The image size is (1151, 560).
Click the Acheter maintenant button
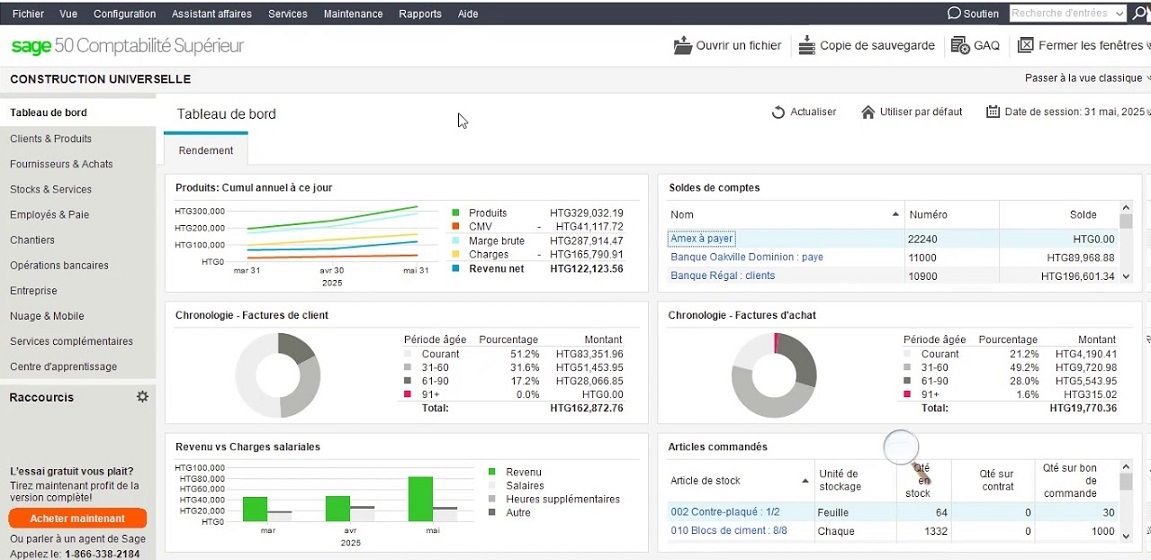click(x=77, y=518)
